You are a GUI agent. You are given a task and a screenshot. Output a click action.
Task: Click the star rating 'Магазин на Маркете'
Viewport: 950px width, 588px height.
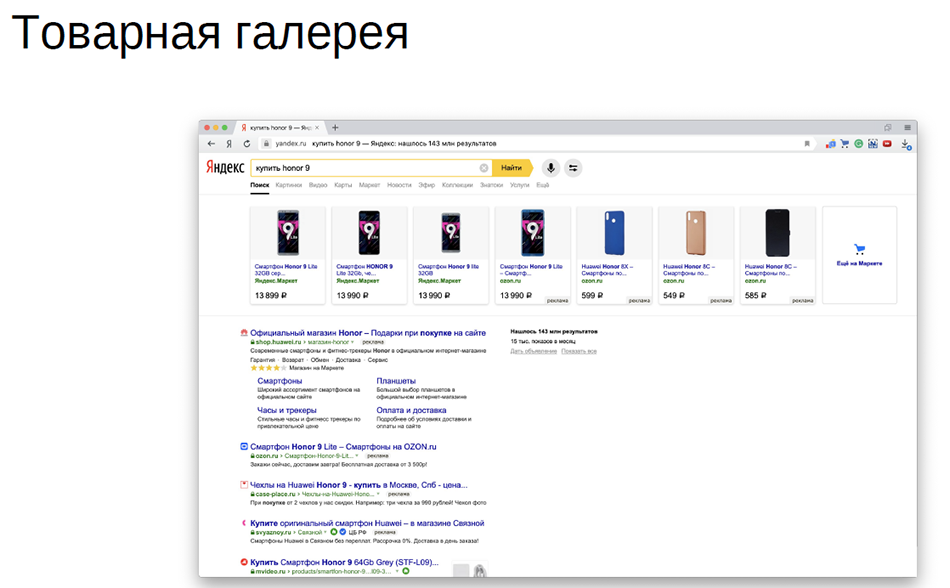[297, 368]
